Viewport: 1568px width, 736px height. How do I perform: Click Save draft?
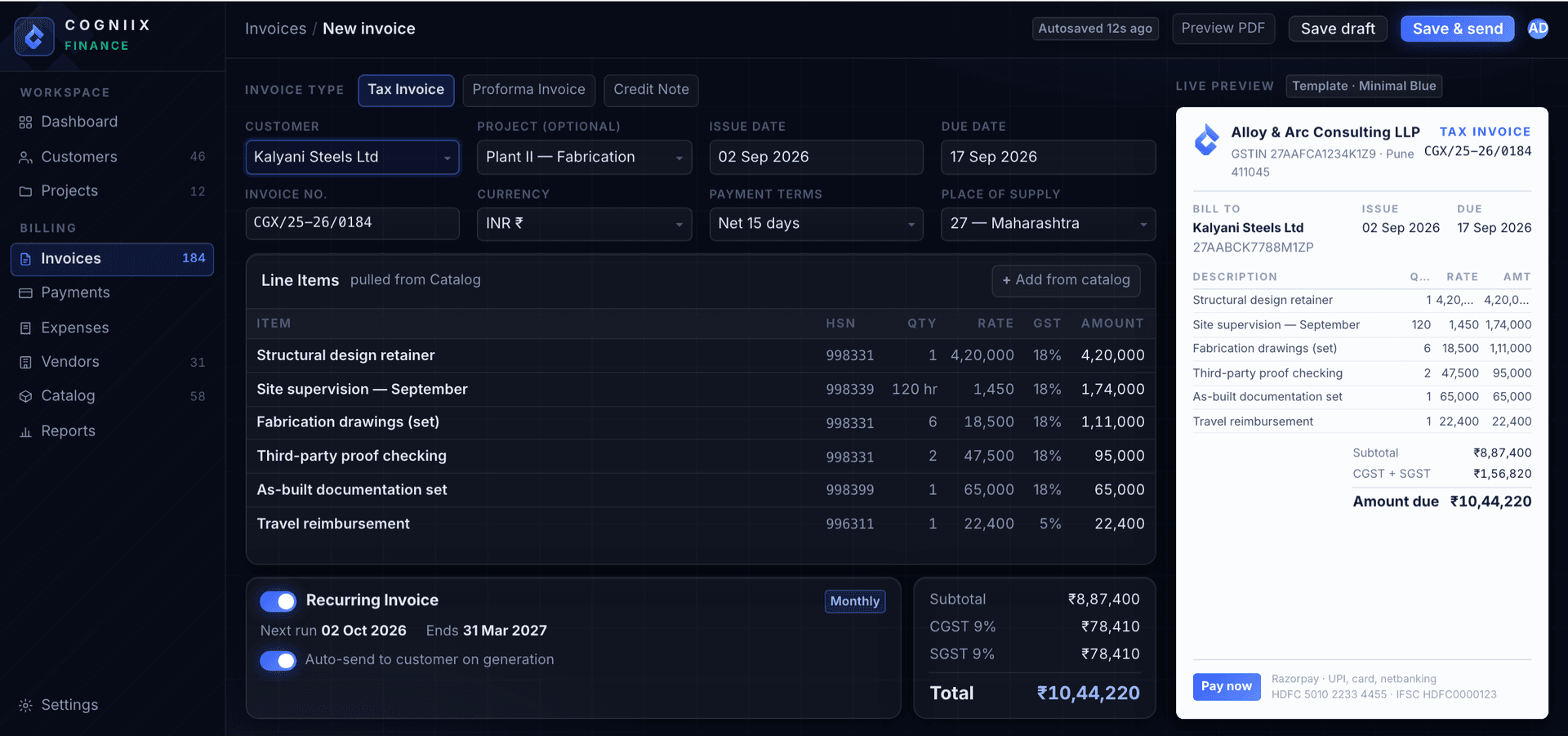click(1338, 29)
